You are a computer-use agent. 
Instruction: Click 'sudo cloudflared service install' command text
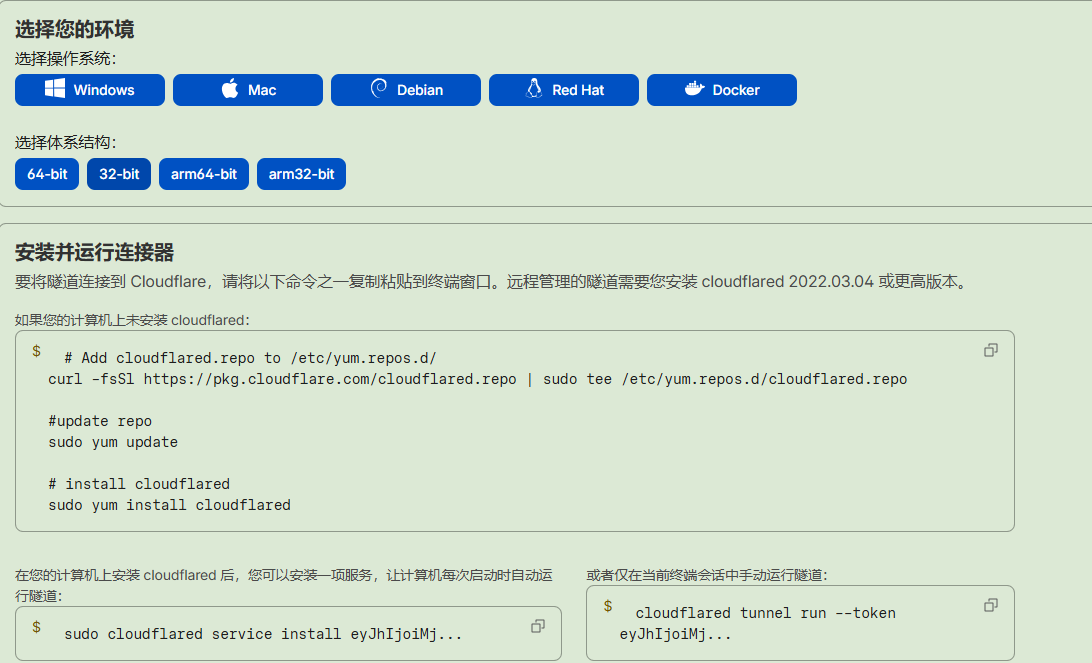click(263, 634)
